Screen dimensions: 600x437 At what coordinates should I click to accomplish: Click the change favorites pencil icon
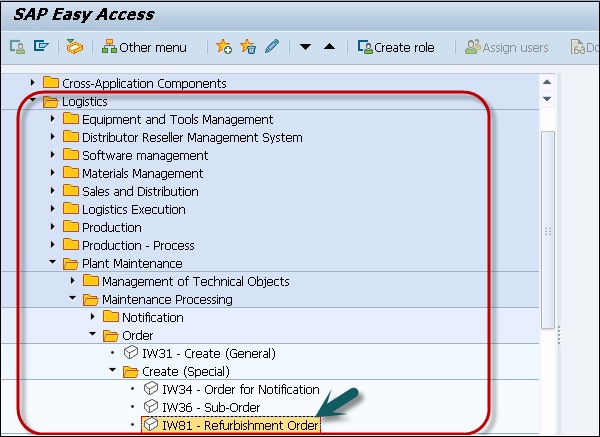[x=271, y=47]
